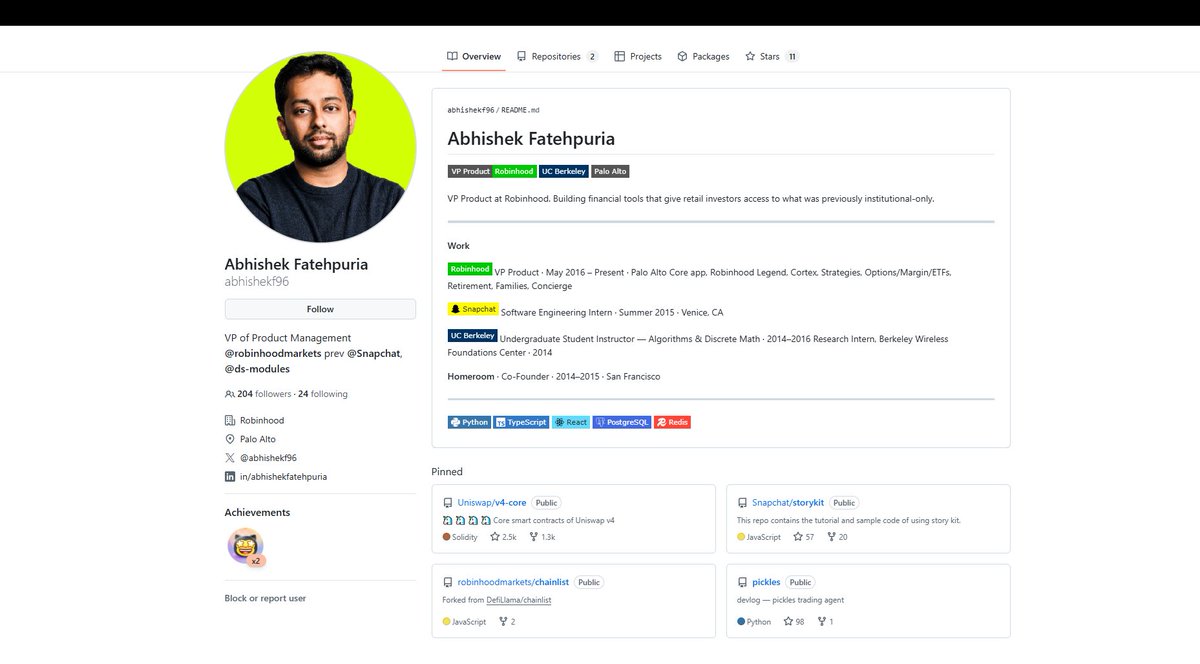
Task: Open pinned repo robinhoodmarkets/chainlist
Action: pyautogui.click(x=513, y=582)
